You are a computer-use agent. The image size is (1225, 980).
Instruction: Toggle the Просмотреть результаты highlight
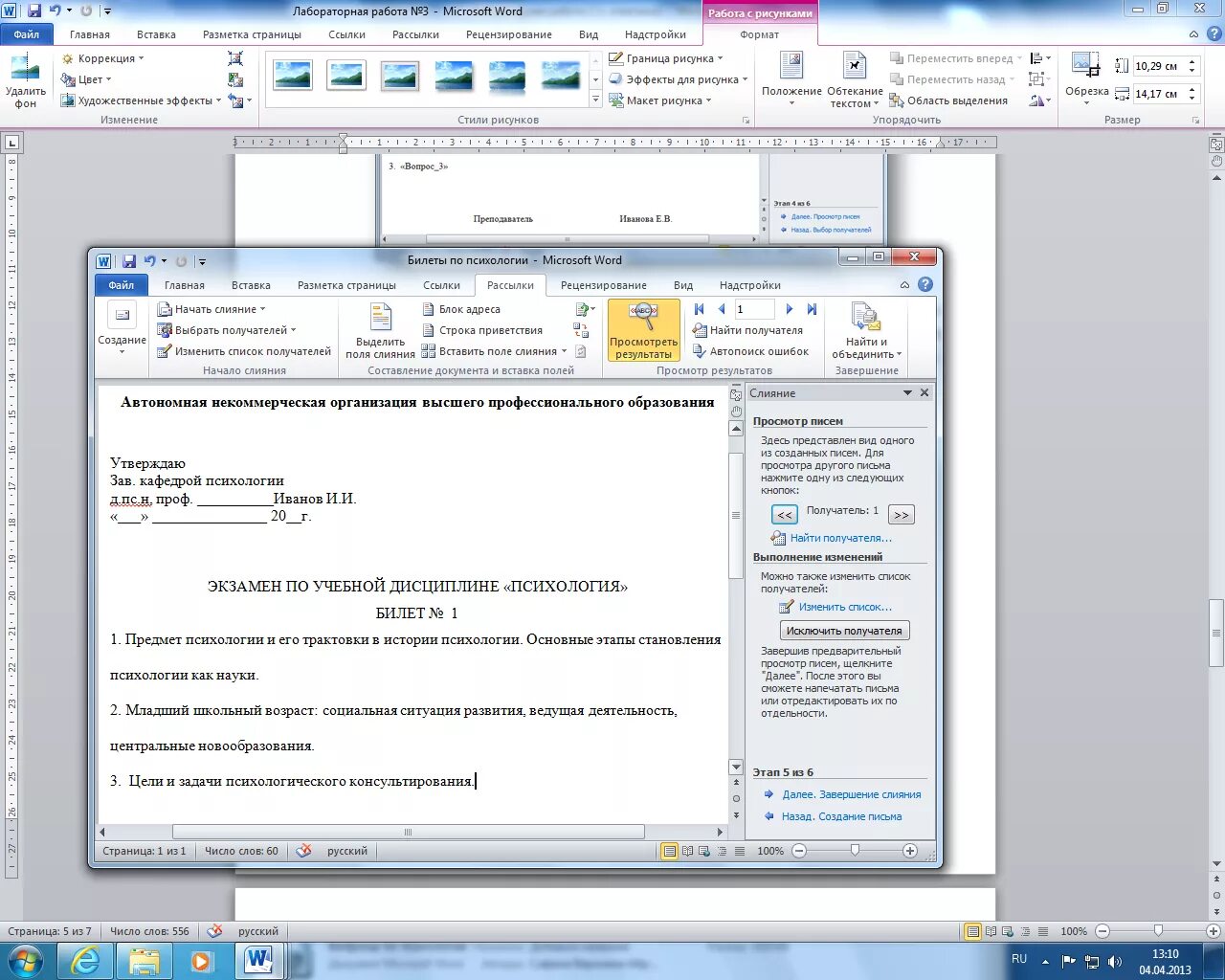pos(642,330)
